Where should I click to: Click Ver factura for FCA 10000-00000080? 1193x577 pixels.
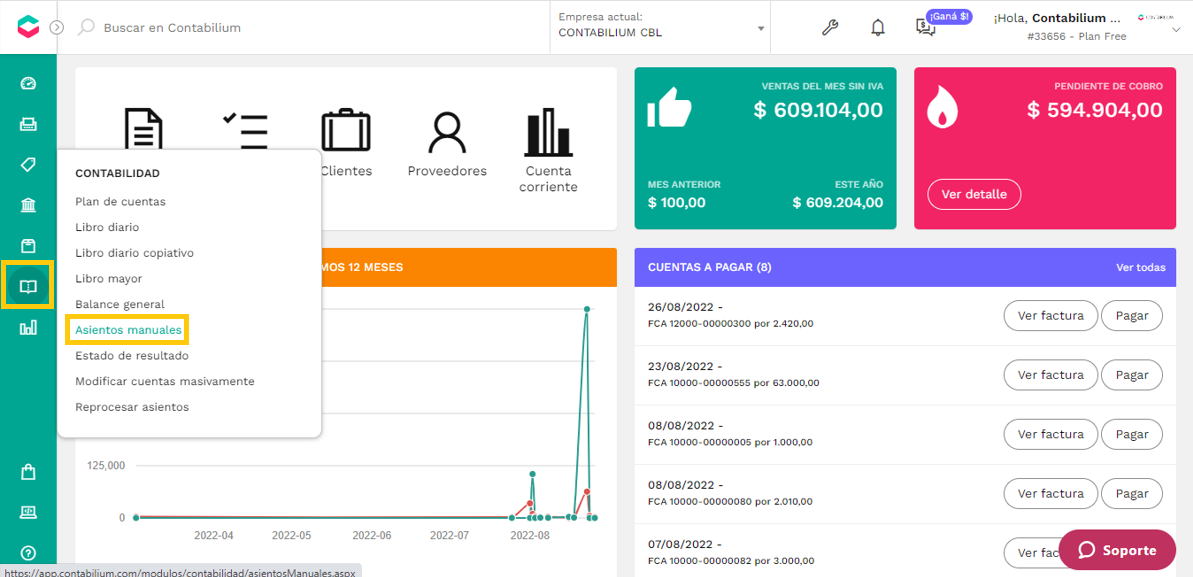point(1051,493)
